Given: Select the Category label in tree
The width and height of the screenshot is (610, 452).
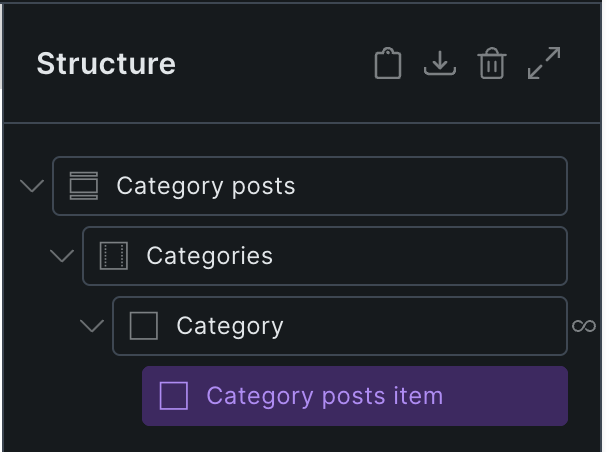Looking at the screenshot, I should tap(230, 326).
